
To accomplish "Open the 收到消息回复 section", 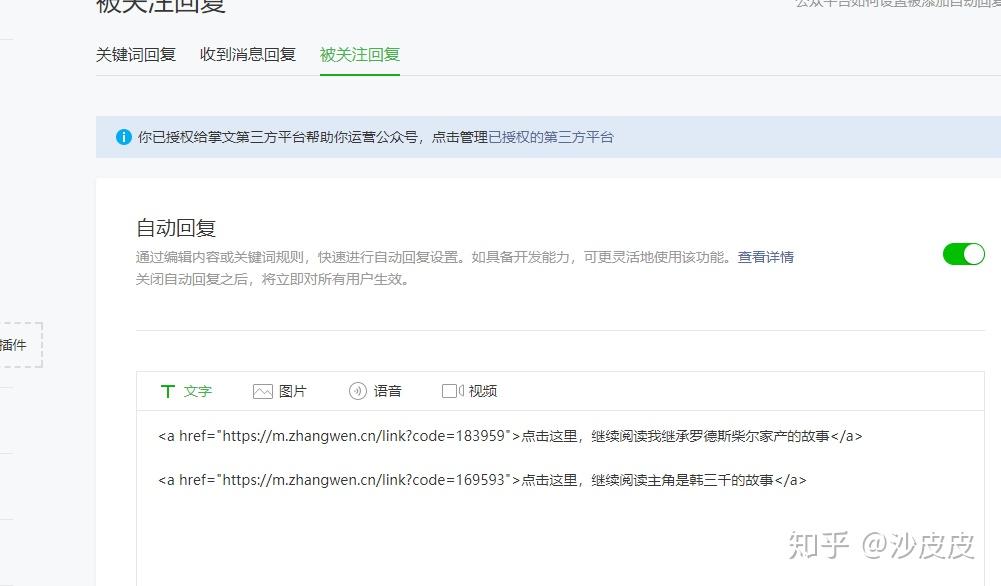I will coord(247,55).
